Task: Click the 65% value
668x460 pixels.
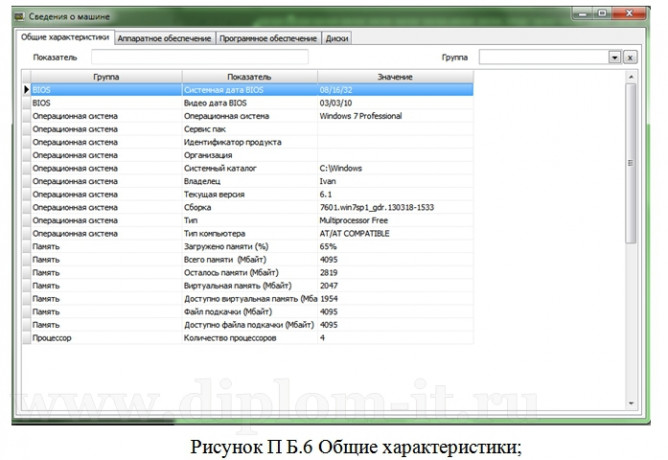Action: pyautogui.click(x=328, y=246)
